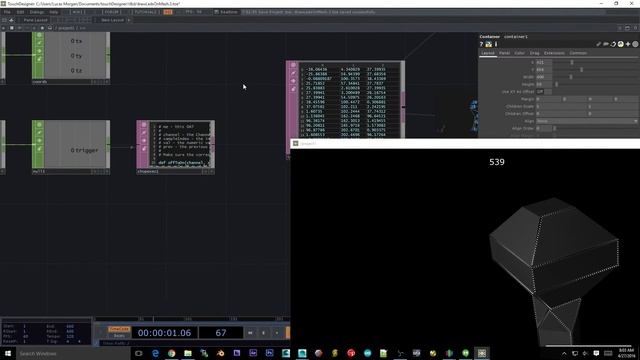
Task: Open the File menu
Action: click(x=7, y=12)
